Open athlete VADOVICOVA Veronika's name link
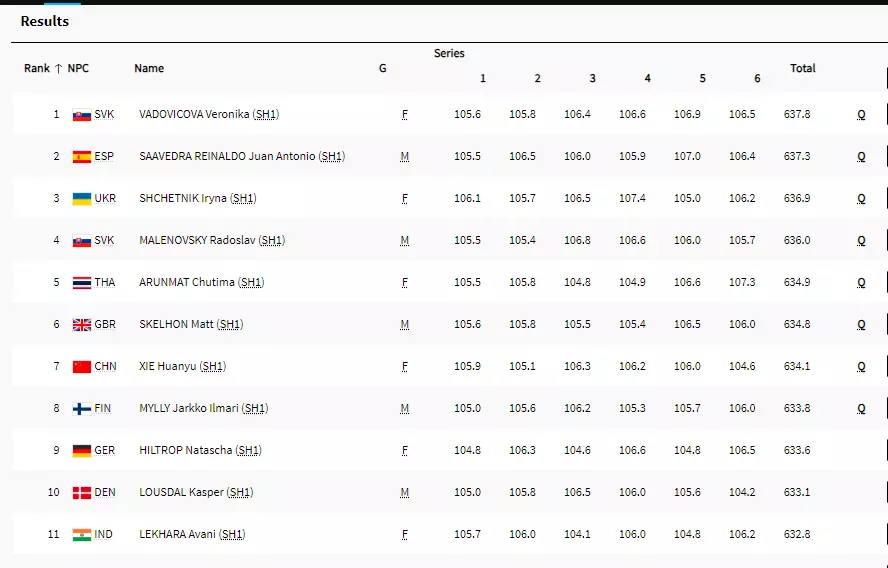 (194, 115)
